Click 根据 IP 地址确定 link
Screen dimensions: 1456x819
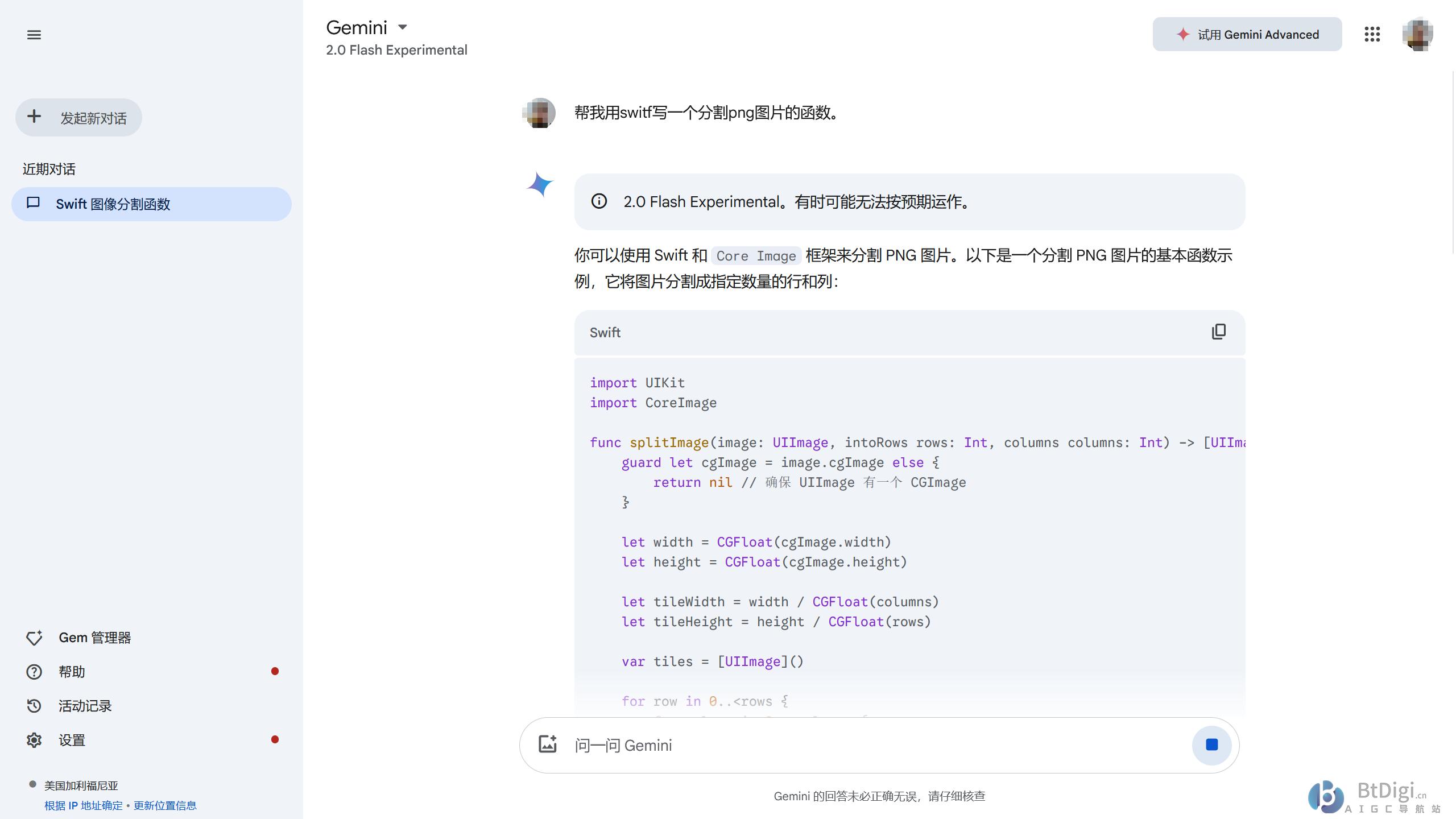pyautogui.click(x=84, y=805)
